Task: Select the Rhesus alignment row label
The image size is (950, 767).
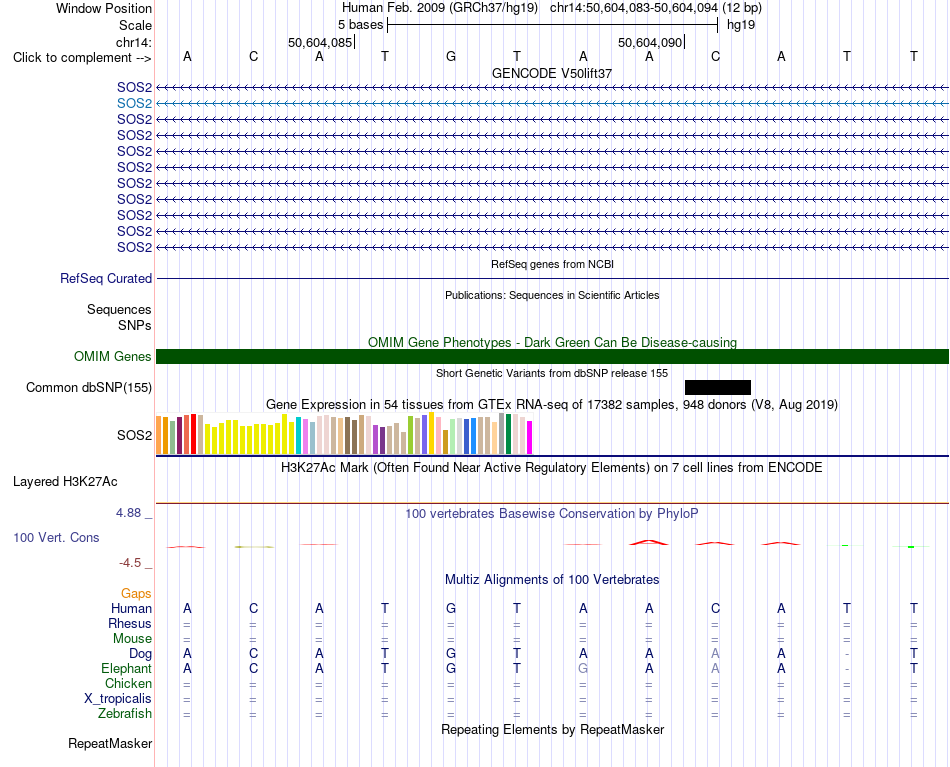Action: [130, 623]
